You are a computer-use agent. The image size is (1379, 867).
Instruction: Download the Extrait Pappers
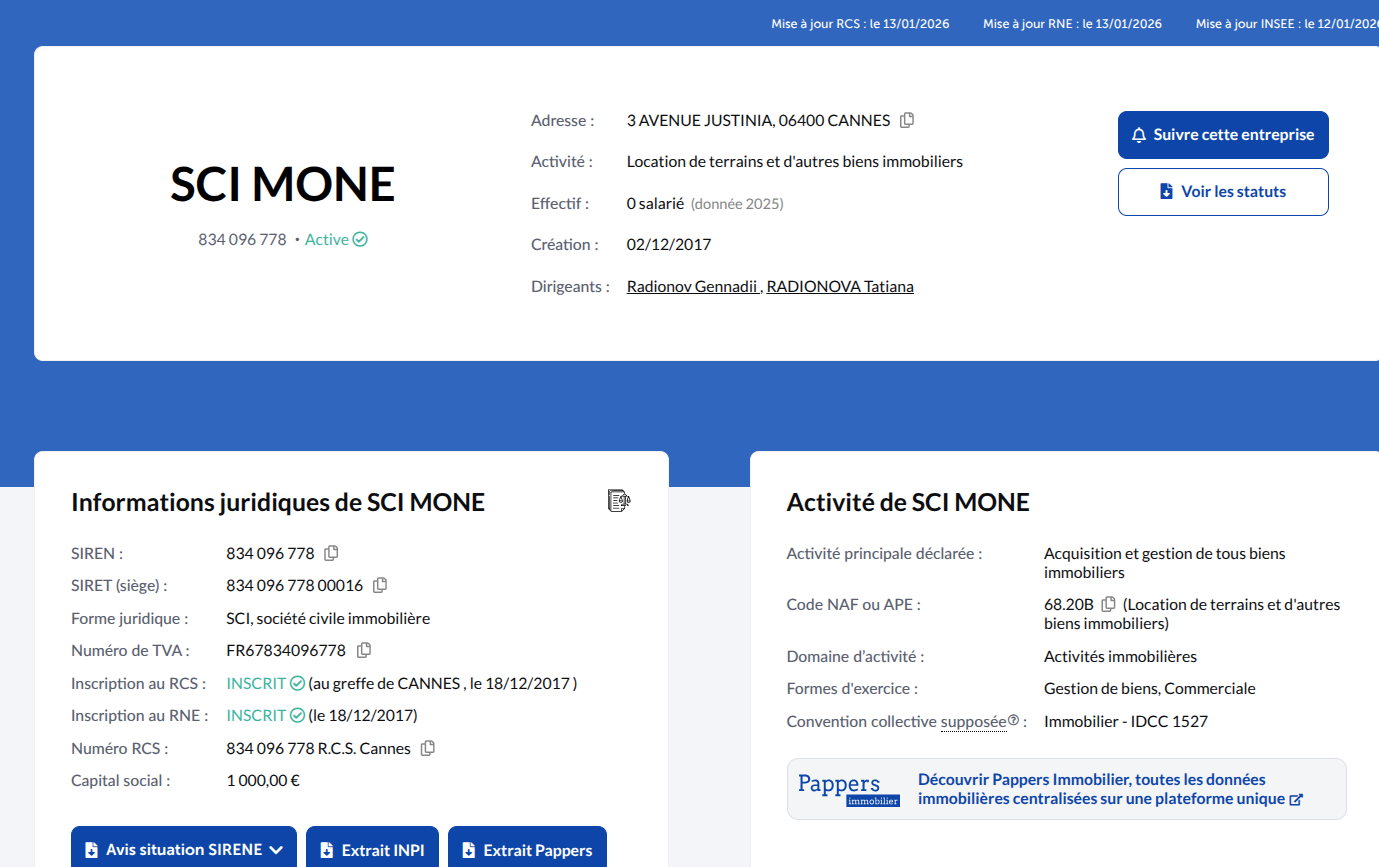pyautogui.click(x=527, y=850)
